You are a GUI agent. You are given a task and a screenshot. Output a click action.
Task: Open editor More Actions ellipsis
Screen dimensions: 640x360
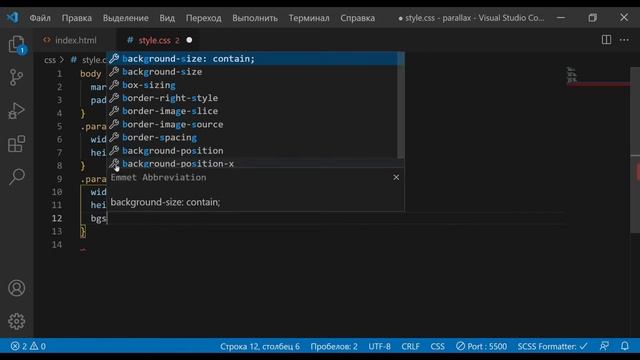click(624, 40)
